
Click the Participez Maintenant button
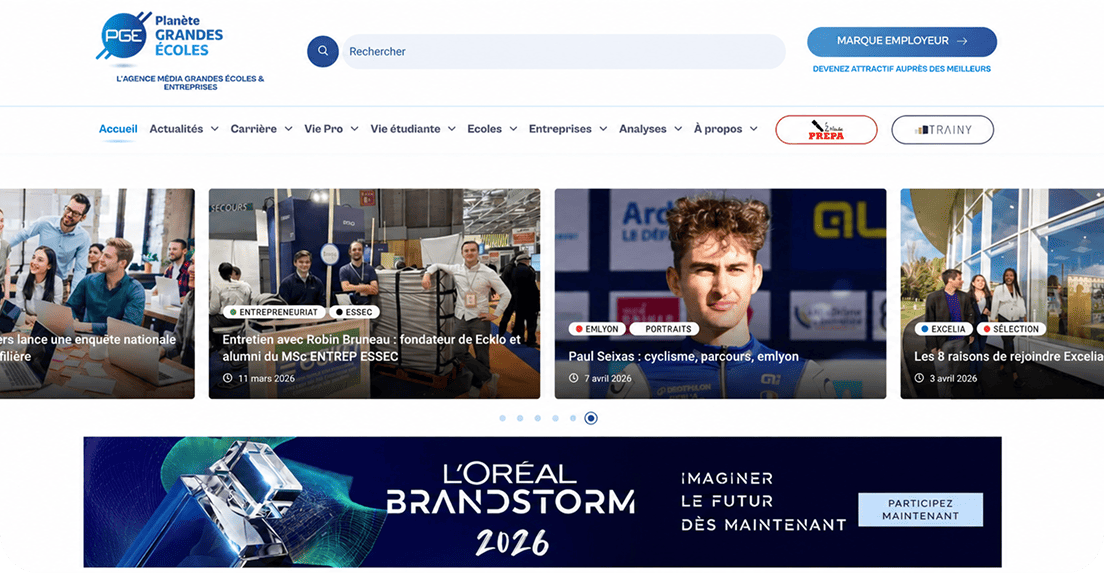coord(920,509)
